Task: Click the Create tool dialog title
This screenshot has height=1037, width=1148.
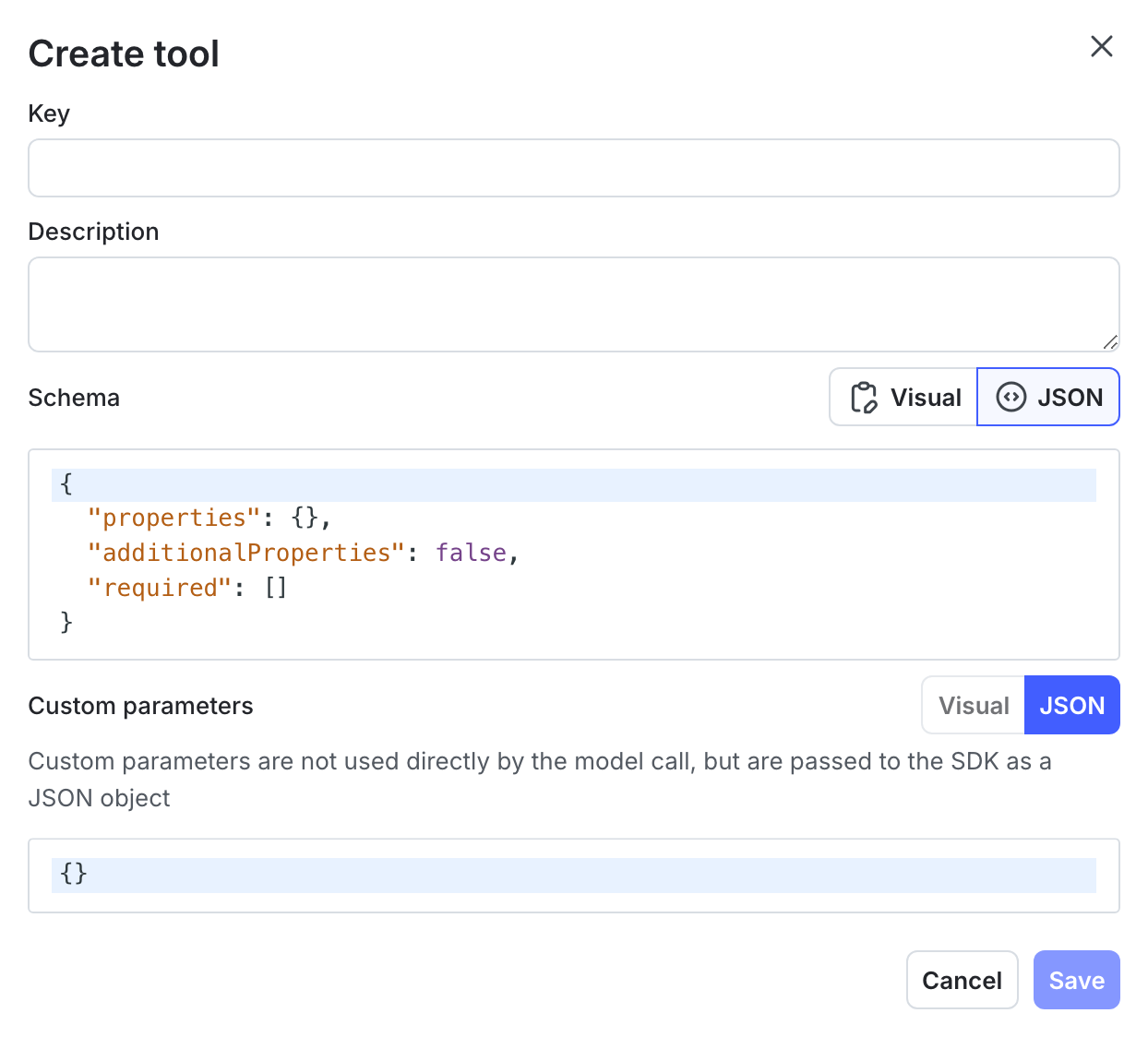Action: coord(124,54)
